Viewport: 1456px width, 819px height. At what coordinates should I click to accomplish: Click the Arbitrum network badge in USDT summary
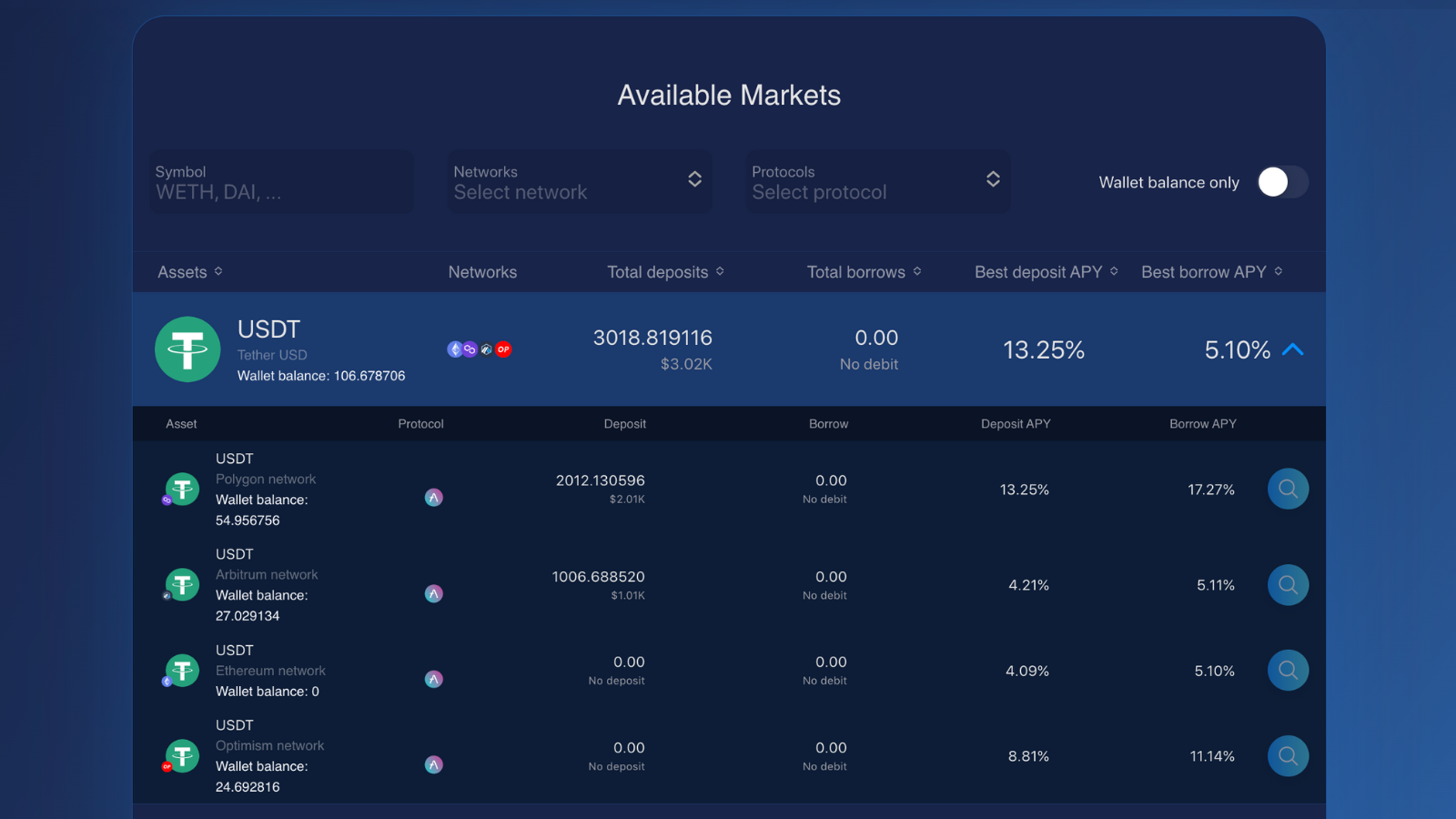486,349
